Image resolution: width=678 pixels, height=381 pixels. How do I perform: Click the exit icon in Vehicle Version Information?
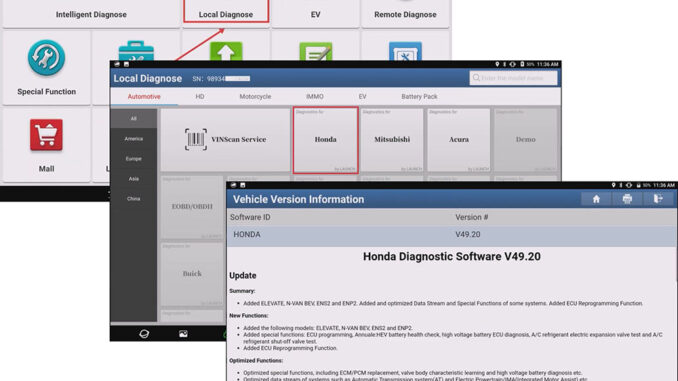658,199
